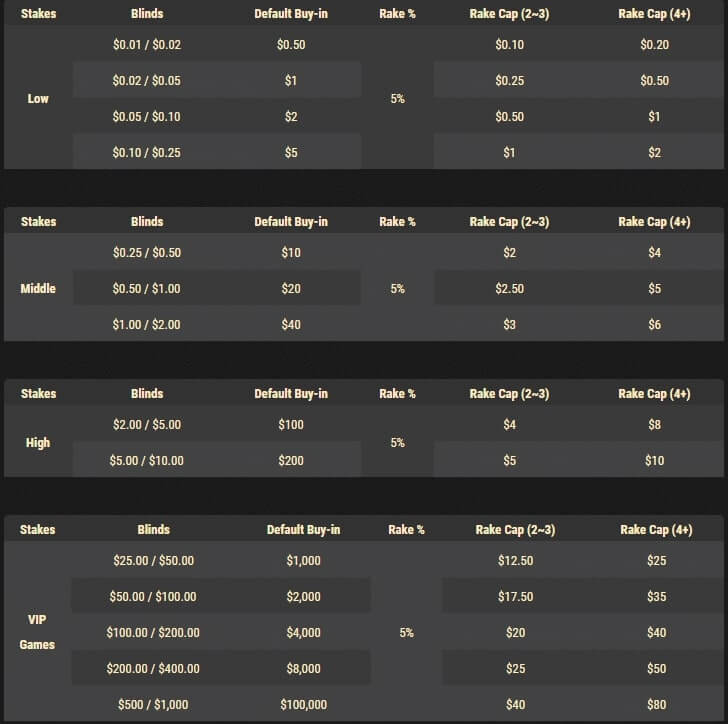Click the 5% rake in the VIP table
This screenshot has height=724, width=728.
pyautogui.click(x=406, y=633)
